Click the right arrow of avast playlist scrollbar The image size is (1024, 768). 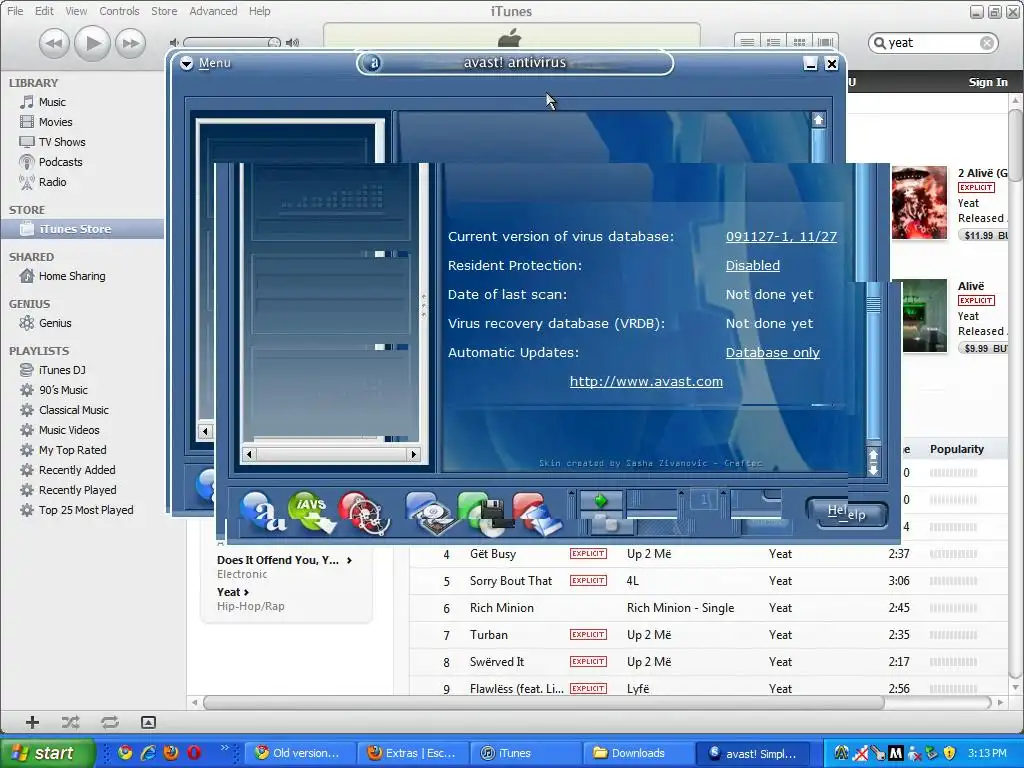(x=413, y=454)
